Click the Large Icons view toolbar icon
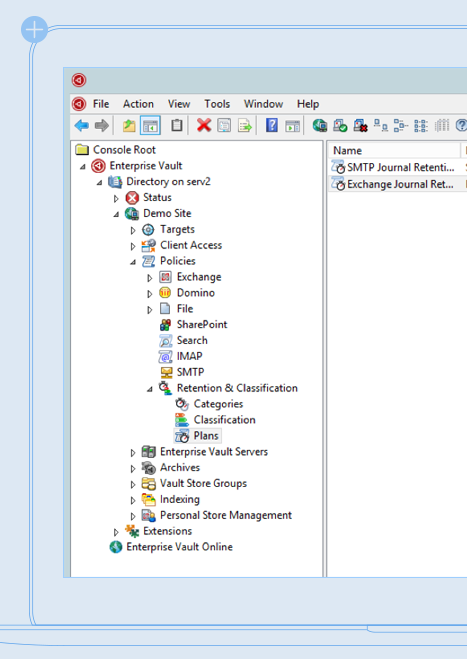The height and width of the screenshot is (659, 467). 381,125
